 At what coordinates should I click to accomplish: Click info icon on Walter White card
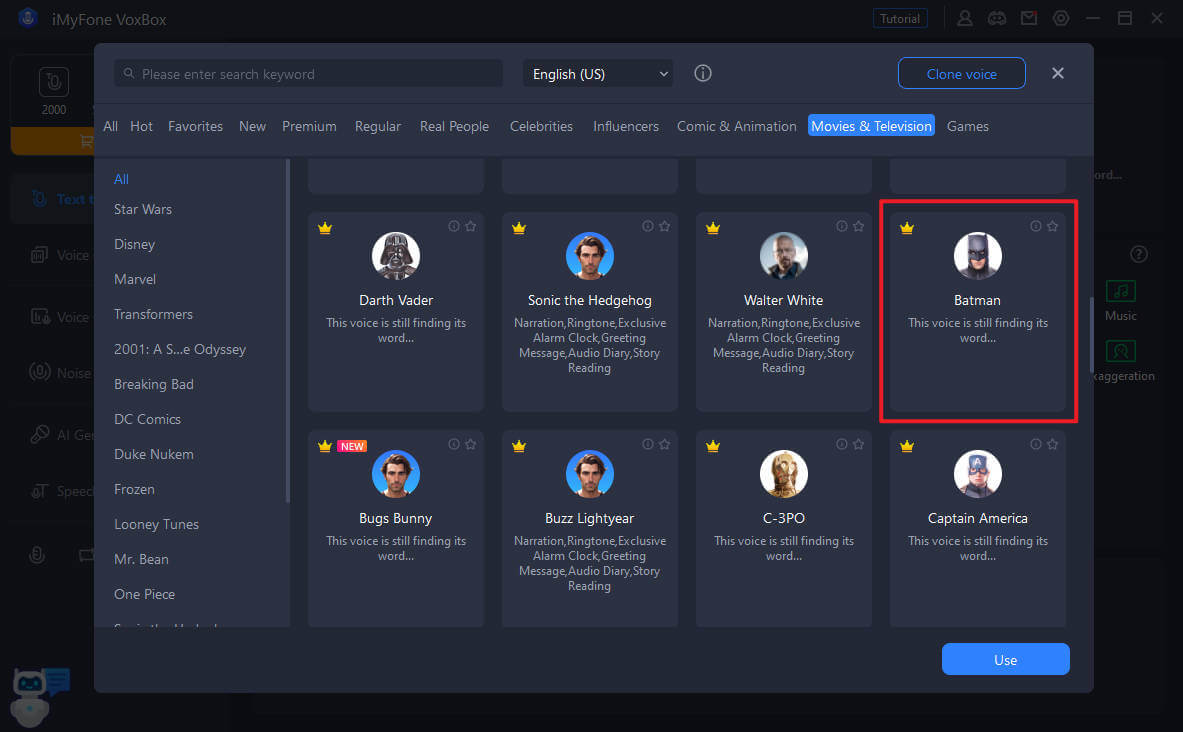coord(841,226)
